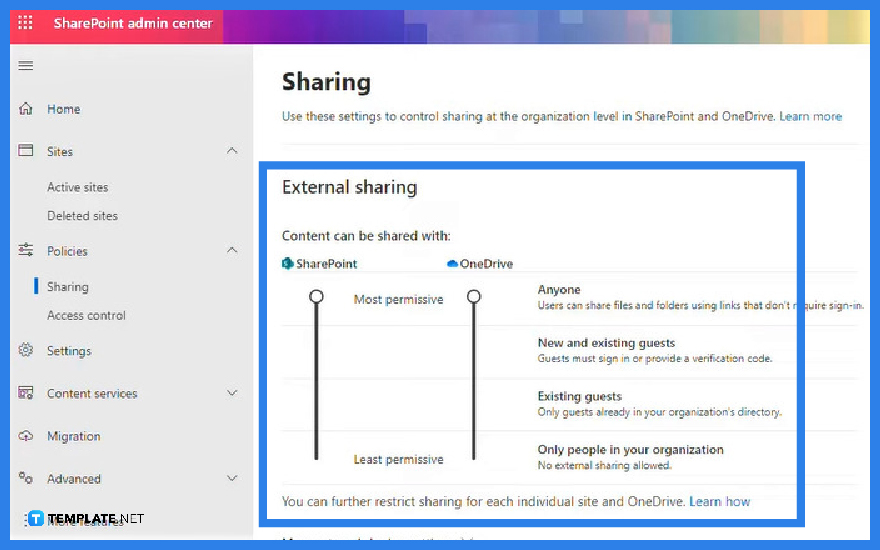Click No external sharing allowed text
The image size is (880, 550).
tap(604, 465)
